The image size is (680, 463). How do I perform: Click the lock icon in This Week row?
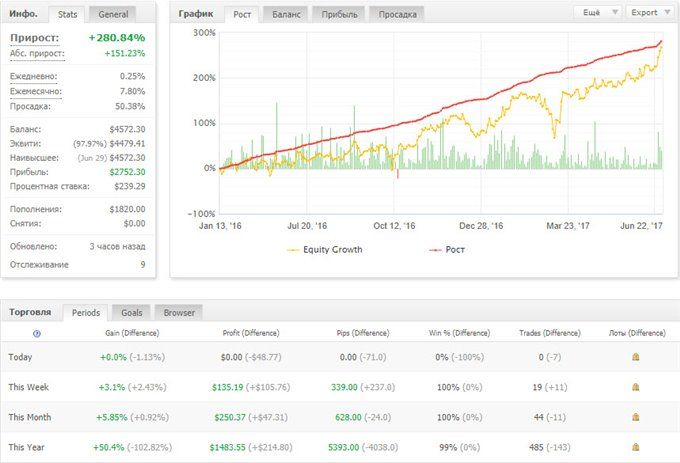click(635, 387)
